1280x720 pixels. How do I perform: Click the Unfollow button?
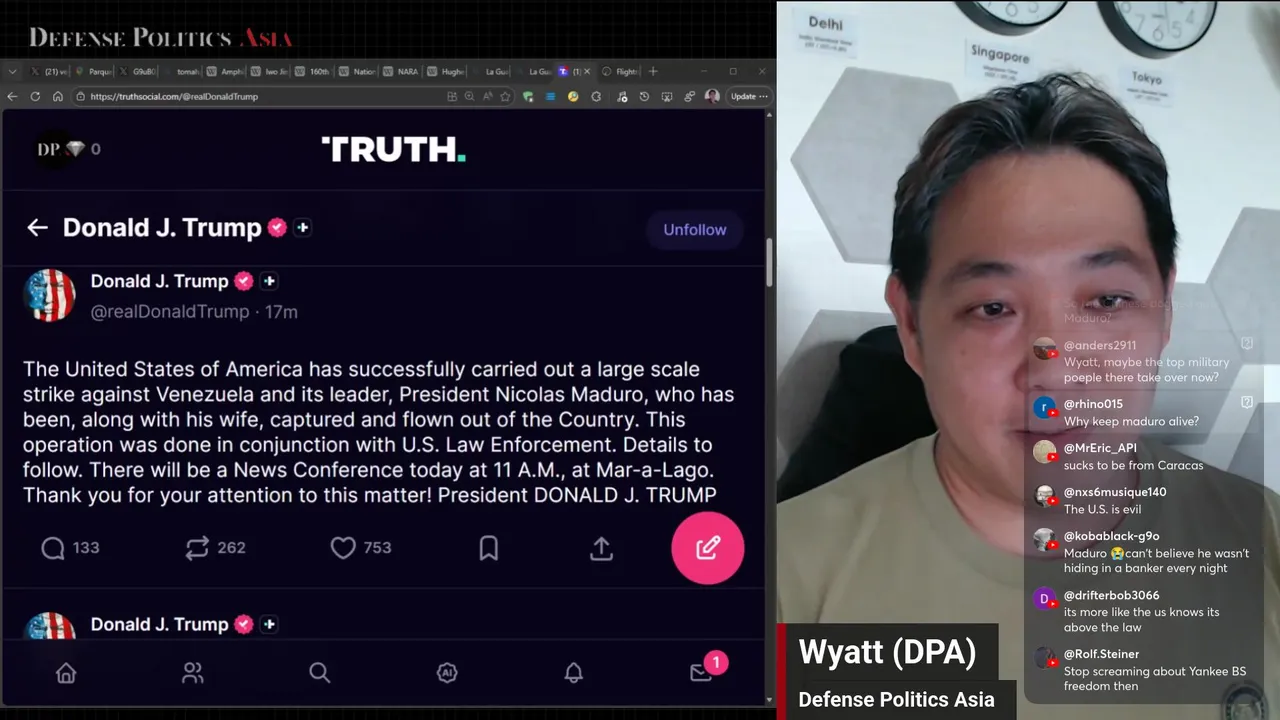[x=695, y=229]
